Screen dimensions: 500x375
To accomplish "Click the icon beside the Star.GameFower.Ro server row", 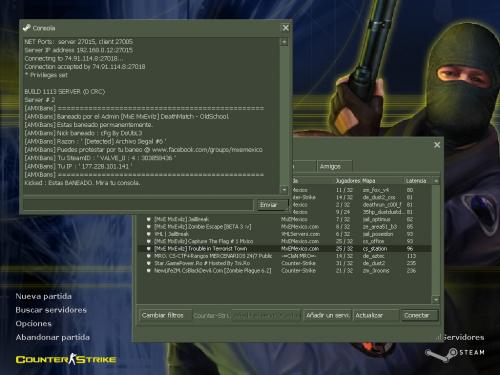I will (x=149, y=263).
